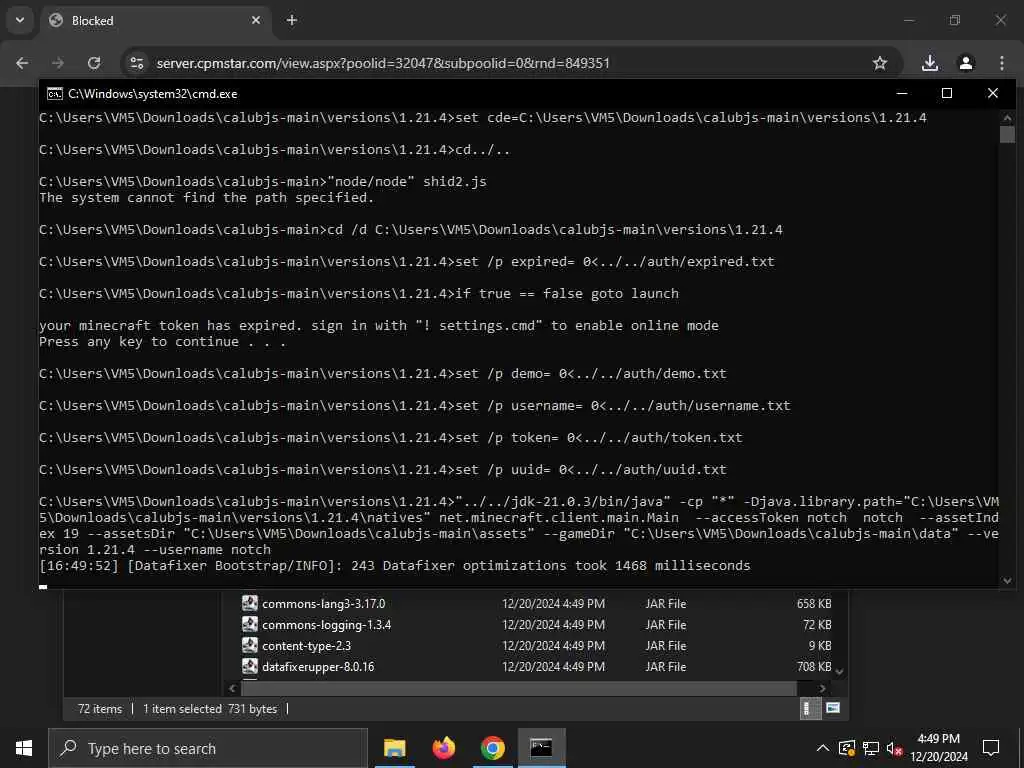
Task: Open taskbar clock and date
Action: tap(938, 748)
